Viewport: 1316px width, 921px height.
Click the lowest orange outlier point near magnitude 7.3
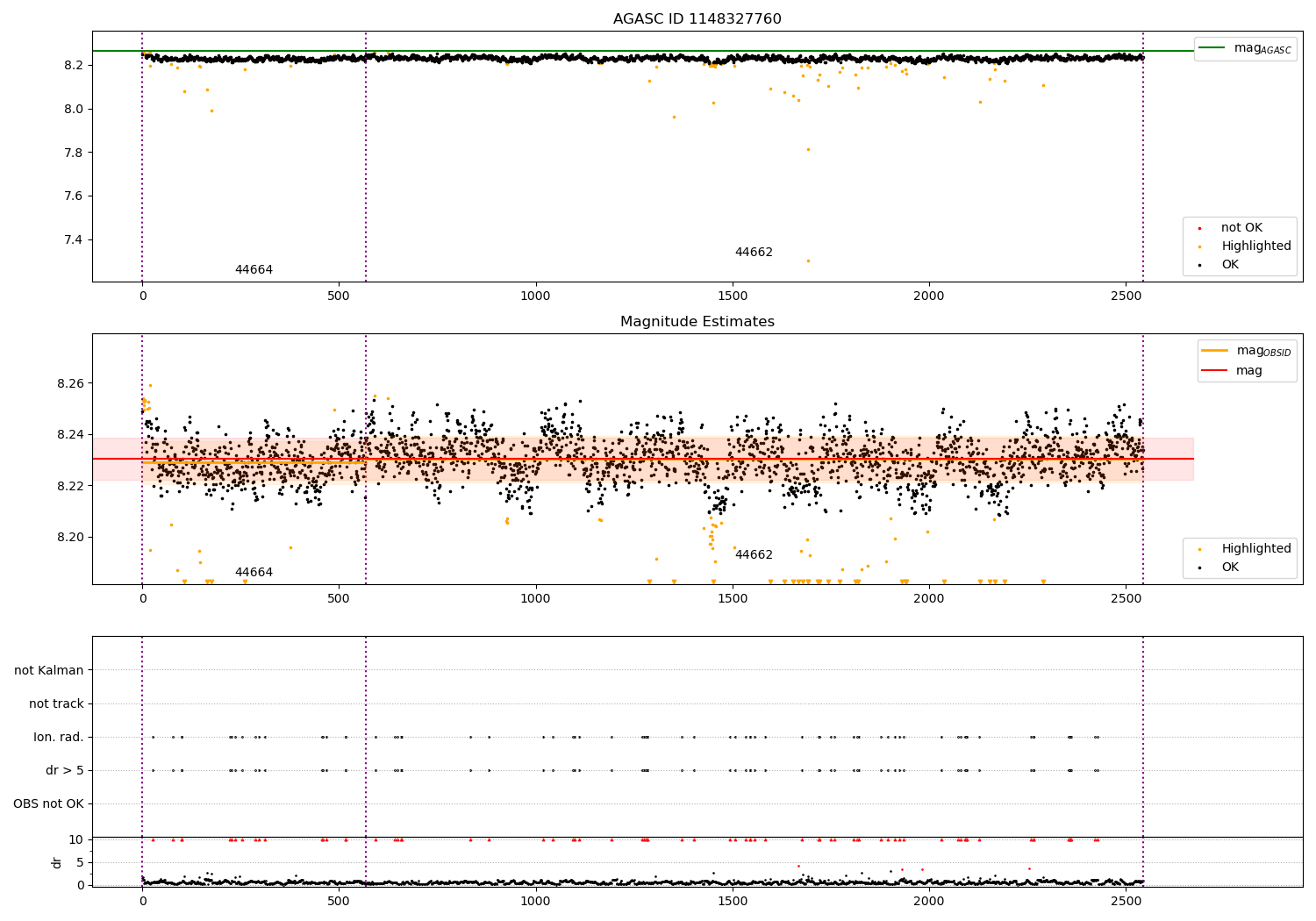coord(808,261)
